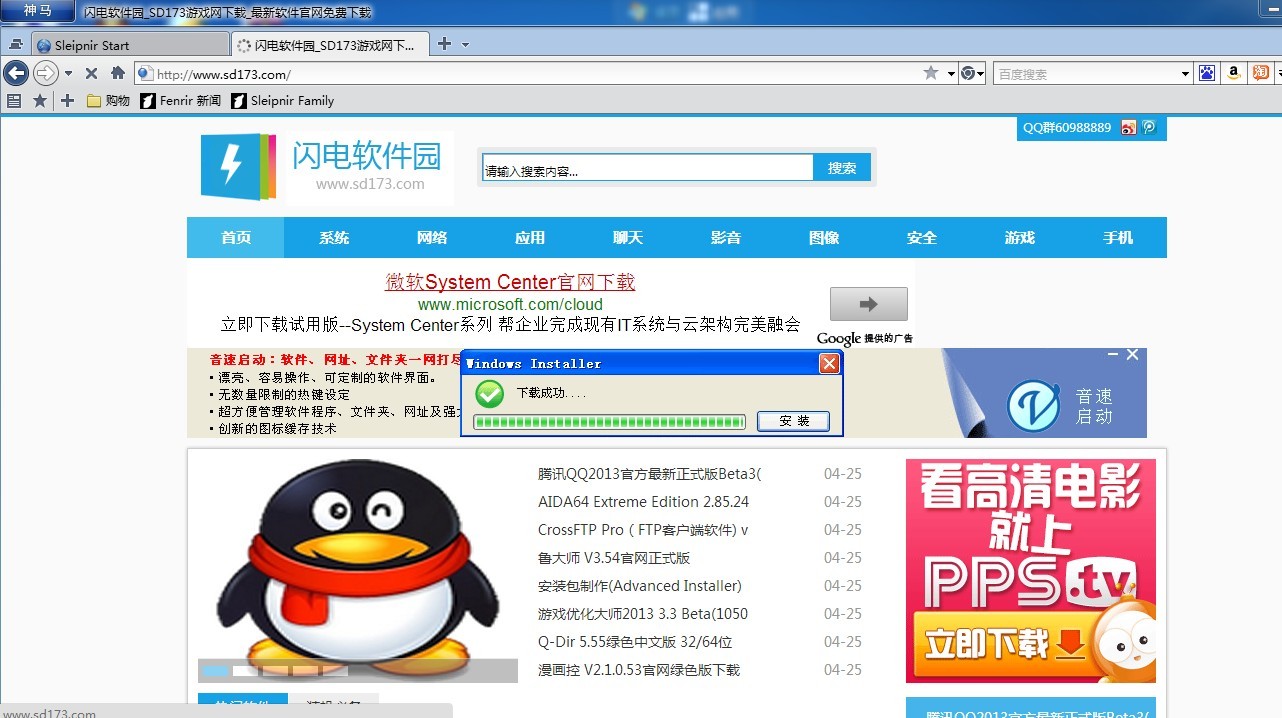Image resolution: width=1282 pixels, height=718 pixels.
Task: Select 手机 in navigation bar
Action: click(x=1118, y=238)
